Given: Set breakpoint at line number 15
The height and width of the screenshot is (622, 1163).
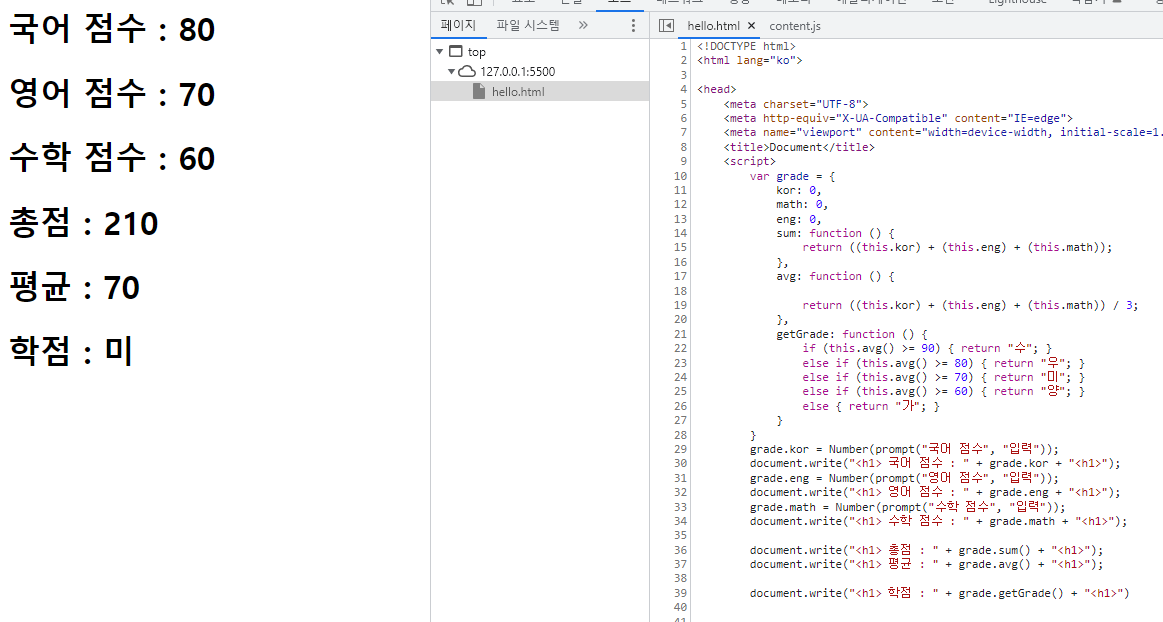Looking at the screenshot, I should point(680,248).
